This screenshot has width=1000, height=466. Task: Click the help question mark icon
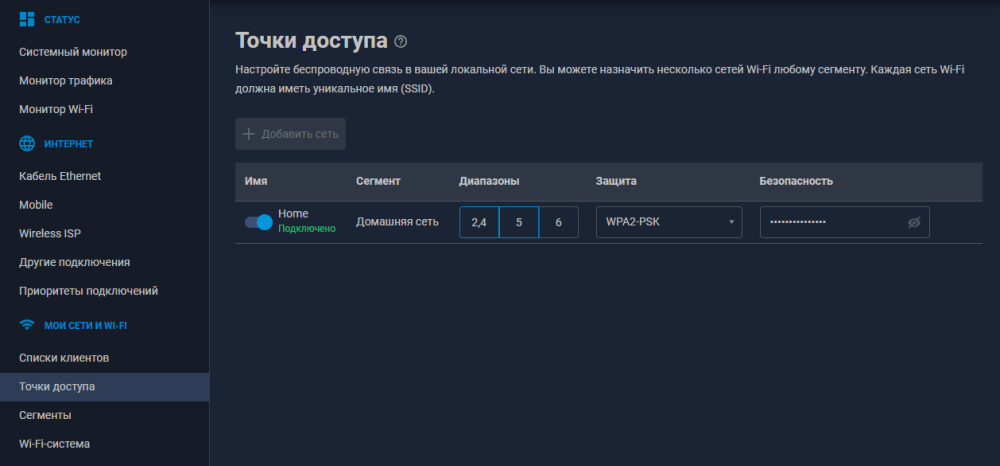point(401,42)
